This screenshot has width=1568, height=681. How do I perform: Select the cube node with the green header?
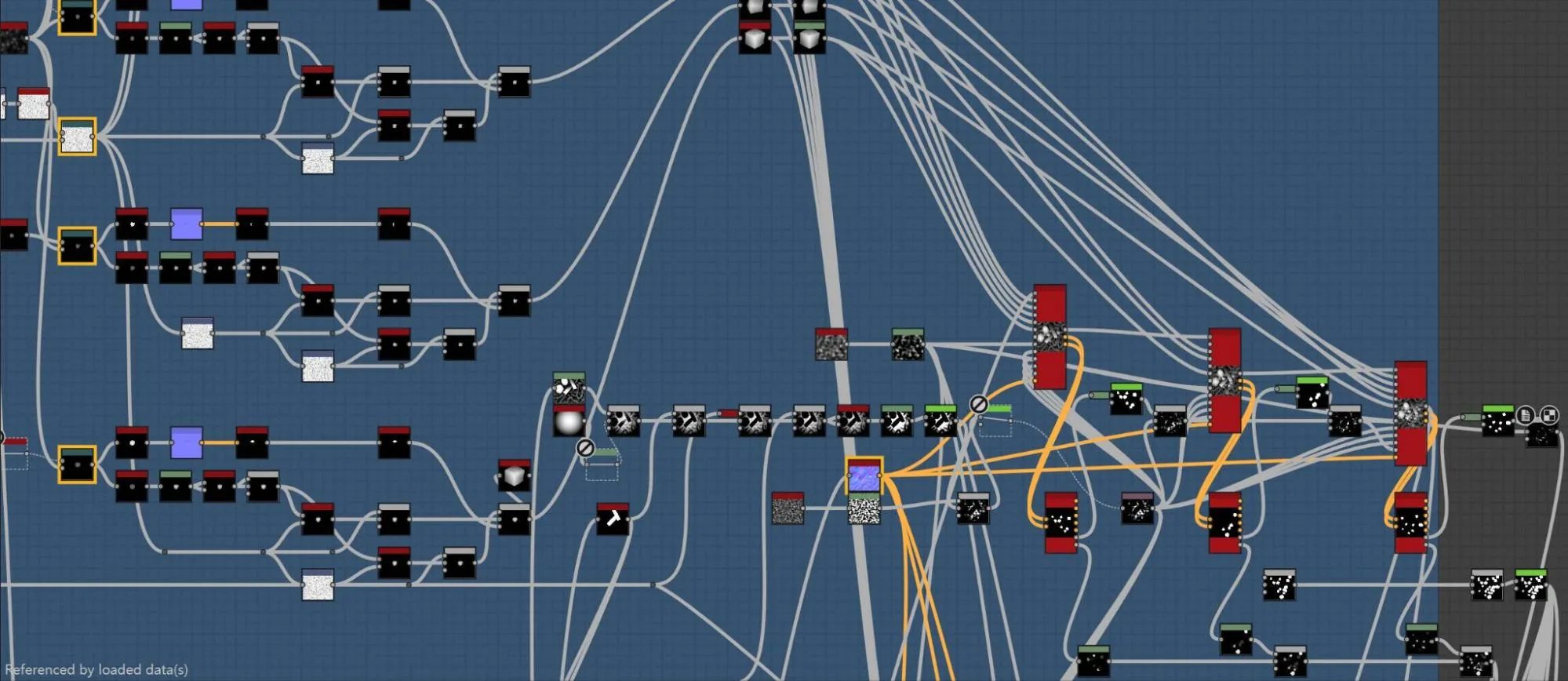809,38
